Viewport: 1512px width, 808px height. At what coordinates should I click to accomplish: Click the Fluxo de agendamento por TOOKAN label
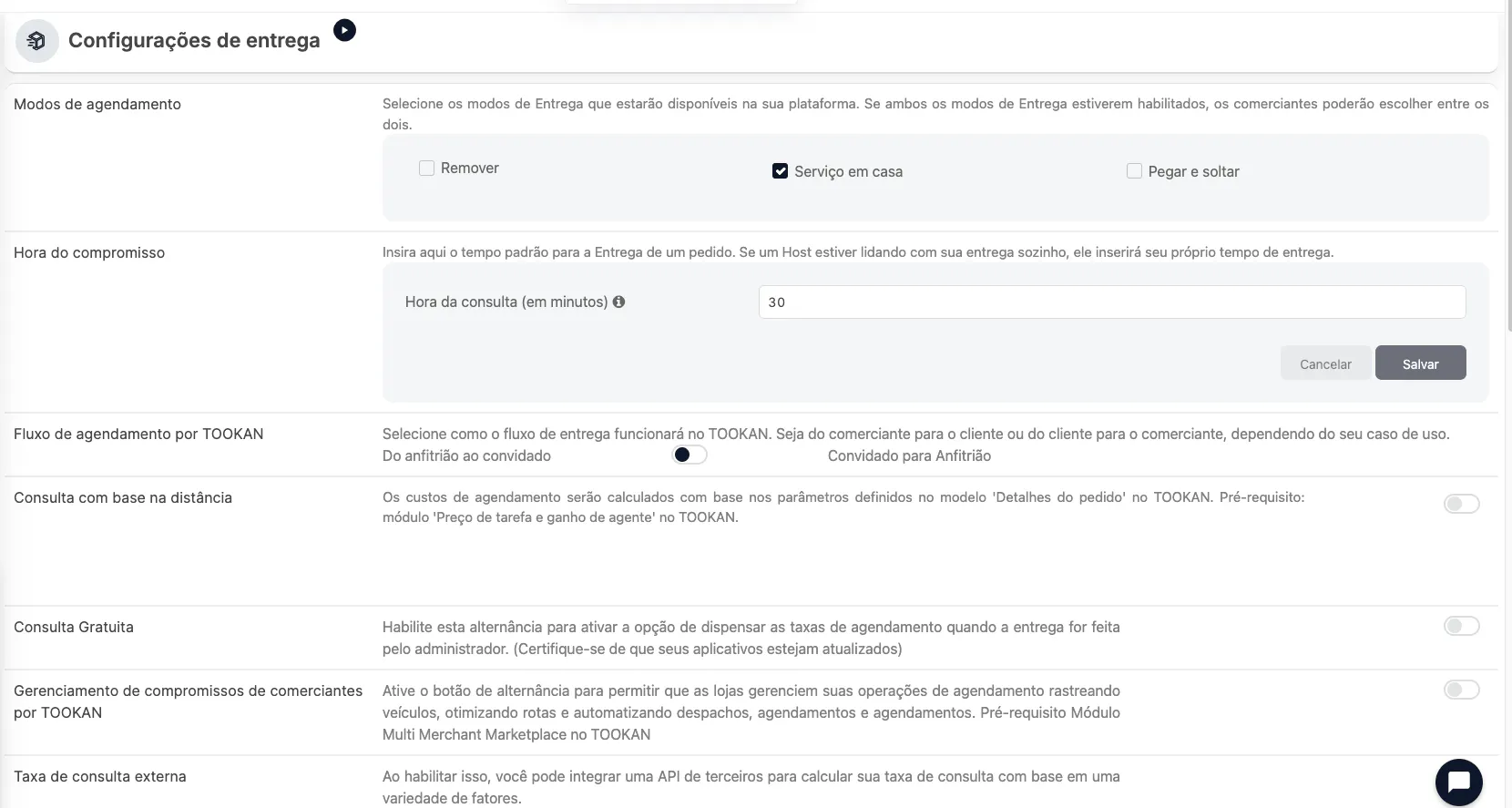138,434
